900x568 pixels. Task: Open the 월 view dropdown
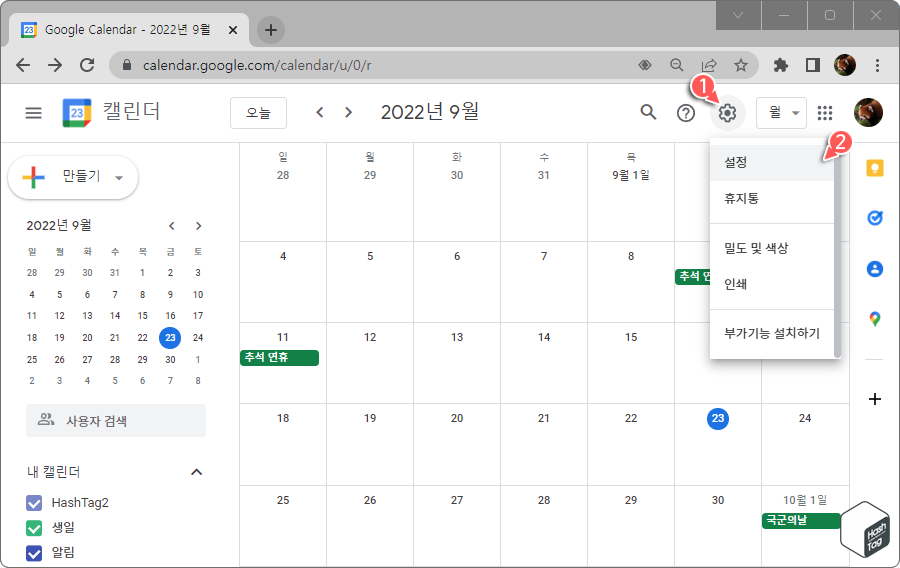tap(781, 112)
